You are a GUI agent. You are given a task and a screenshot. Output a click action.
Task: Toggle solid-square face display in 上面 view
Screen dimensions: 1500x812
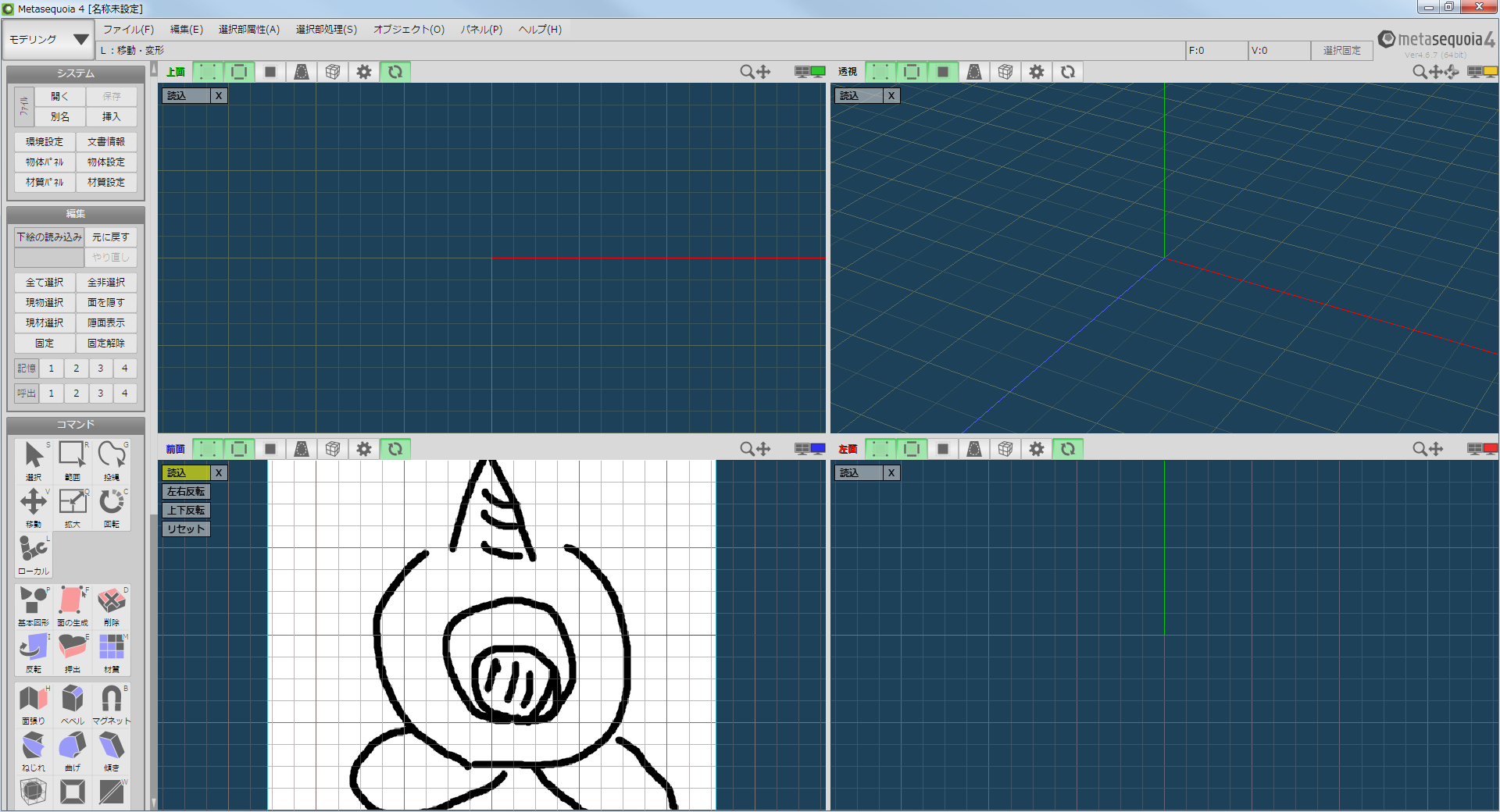click(x=270, y=72)
